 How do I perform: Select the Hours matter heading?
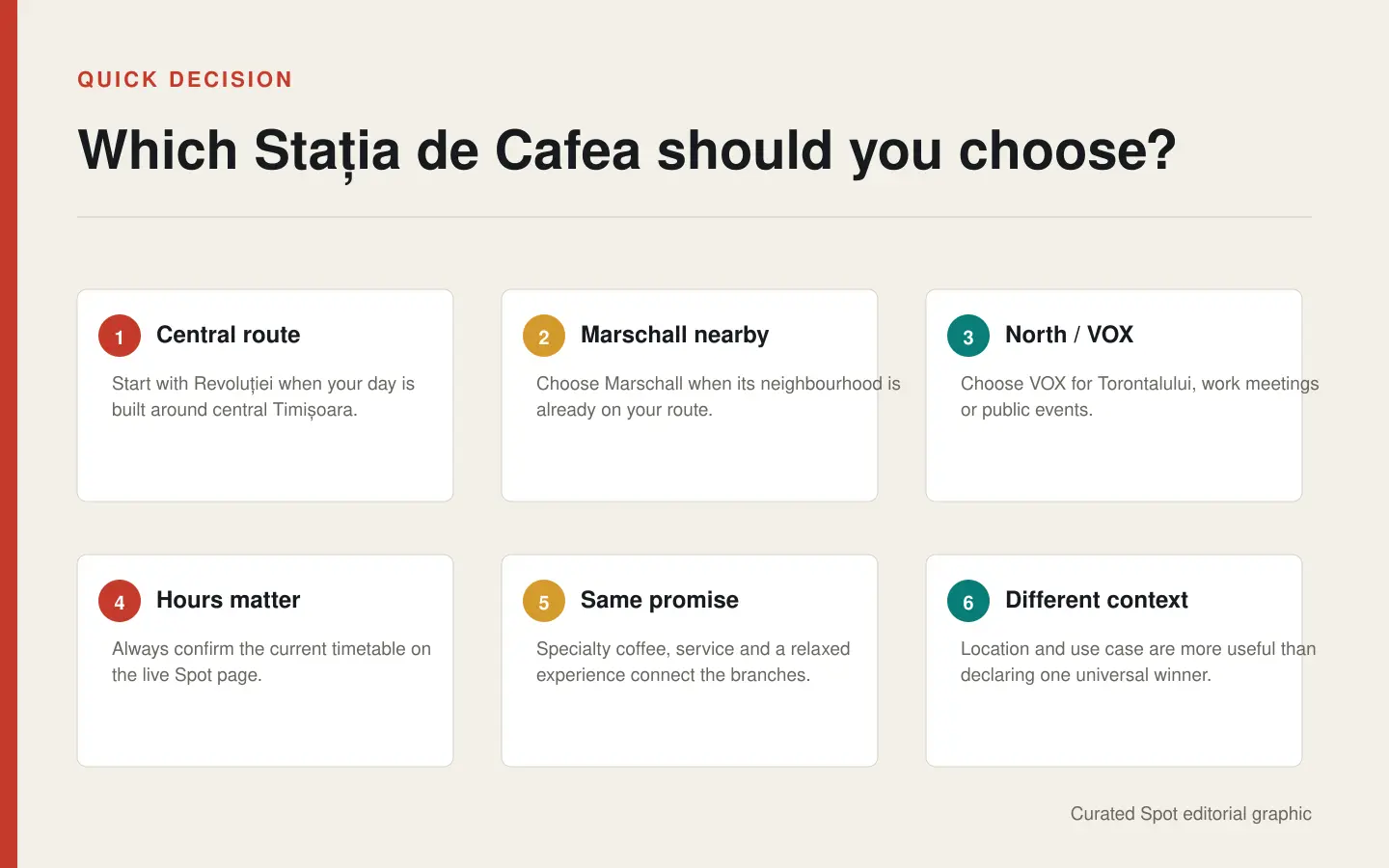point(229,600)
